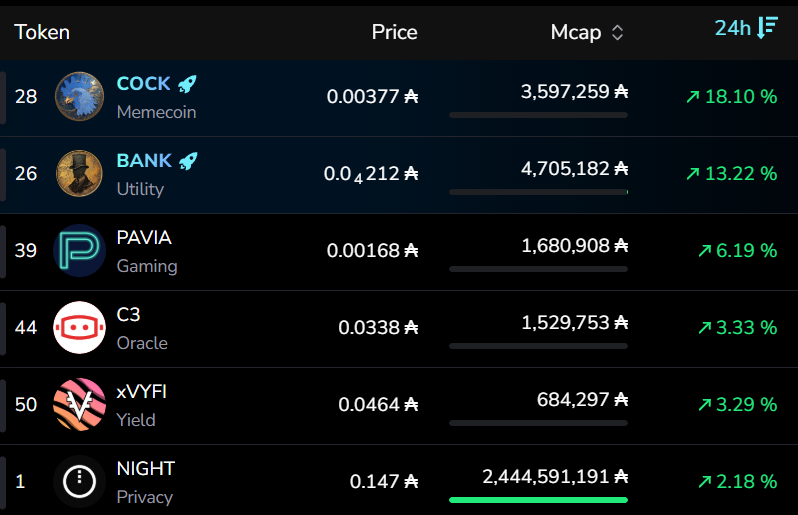Viewport: 798px width, 515px height.
Task: Sort by the Mcap column label
Action: (x=576, y=33)
